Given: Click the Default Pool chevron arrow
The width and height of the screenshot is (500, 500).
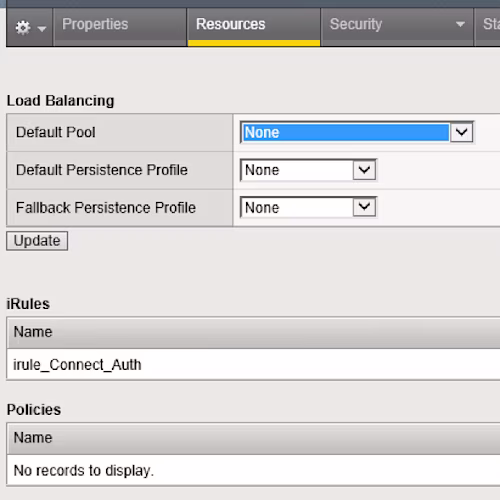Looking at the screenshot, I should pos(461,132).
